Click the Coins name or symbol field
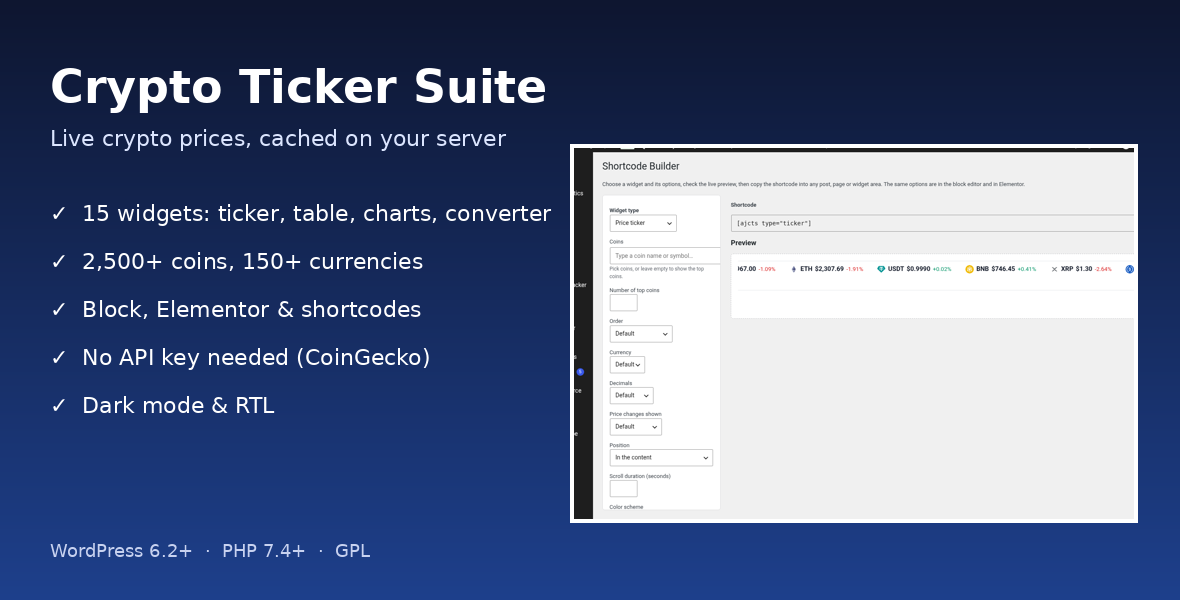Viewport: 1180px width, 600px height. pos(665,255)
